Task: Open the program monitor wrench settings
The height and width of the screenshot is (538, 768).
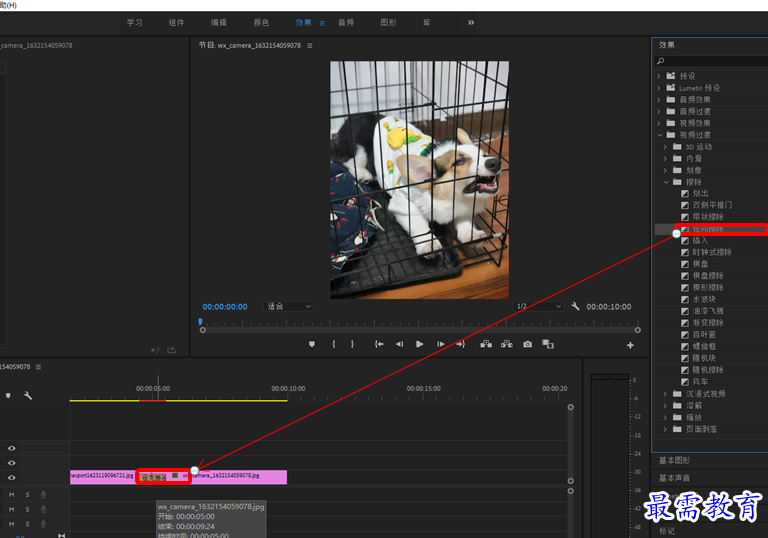Action: tap(575, 306)
